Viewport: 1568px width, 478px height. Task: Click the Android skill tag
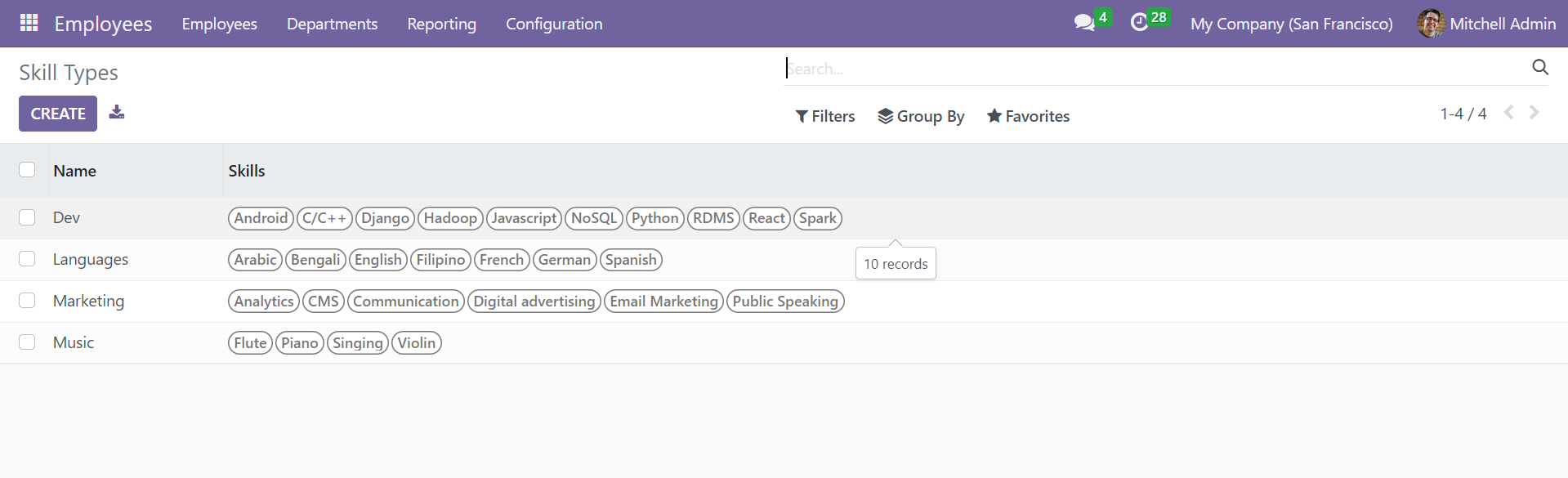(x=261, y=218)
